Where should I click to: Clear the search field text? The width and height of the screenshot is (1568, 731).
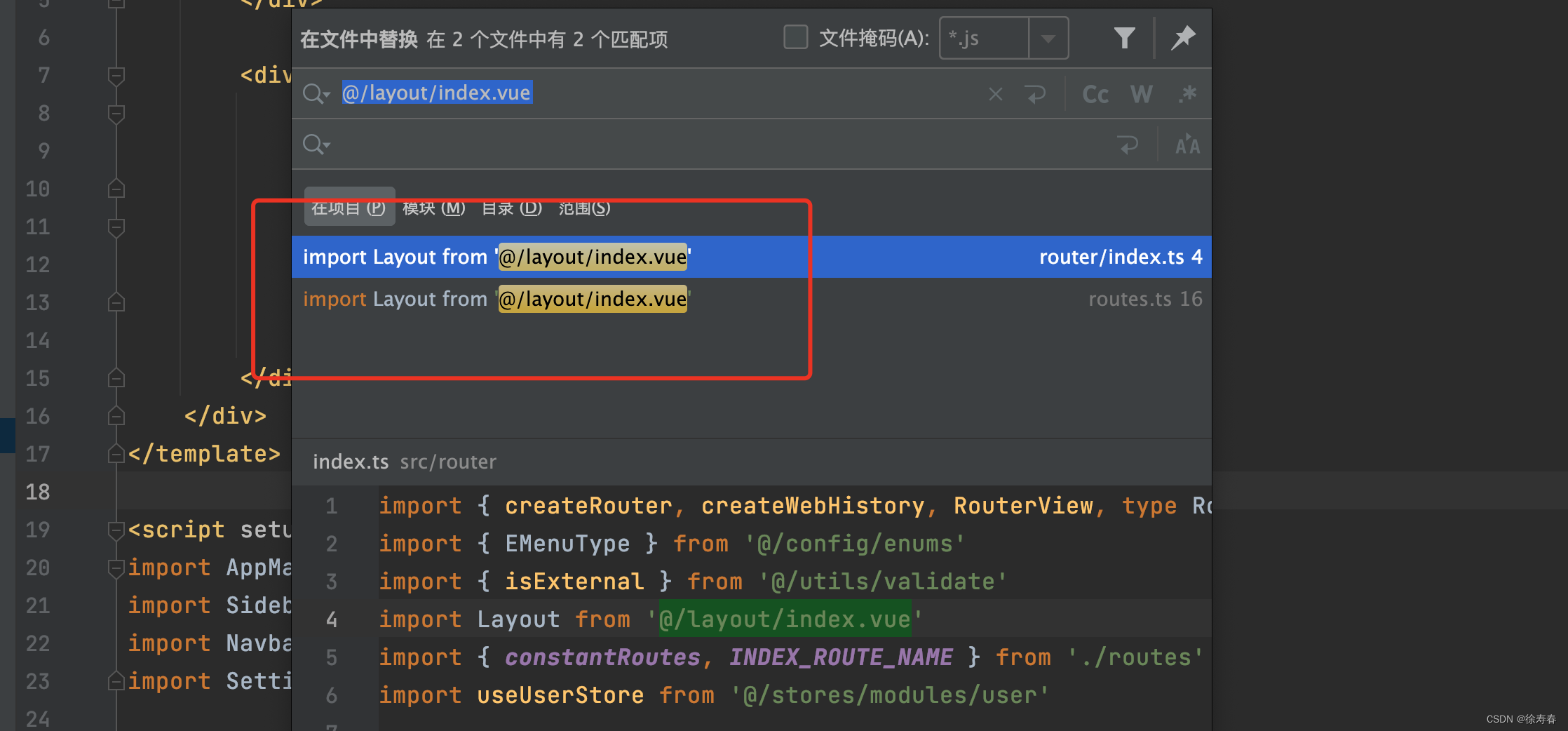coord(996,94)
